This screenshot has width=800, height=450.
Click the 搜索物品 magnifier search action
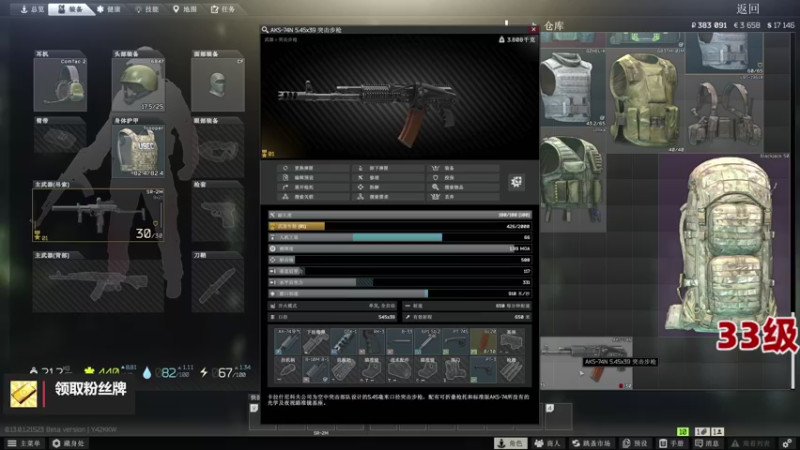click(464, 187)
